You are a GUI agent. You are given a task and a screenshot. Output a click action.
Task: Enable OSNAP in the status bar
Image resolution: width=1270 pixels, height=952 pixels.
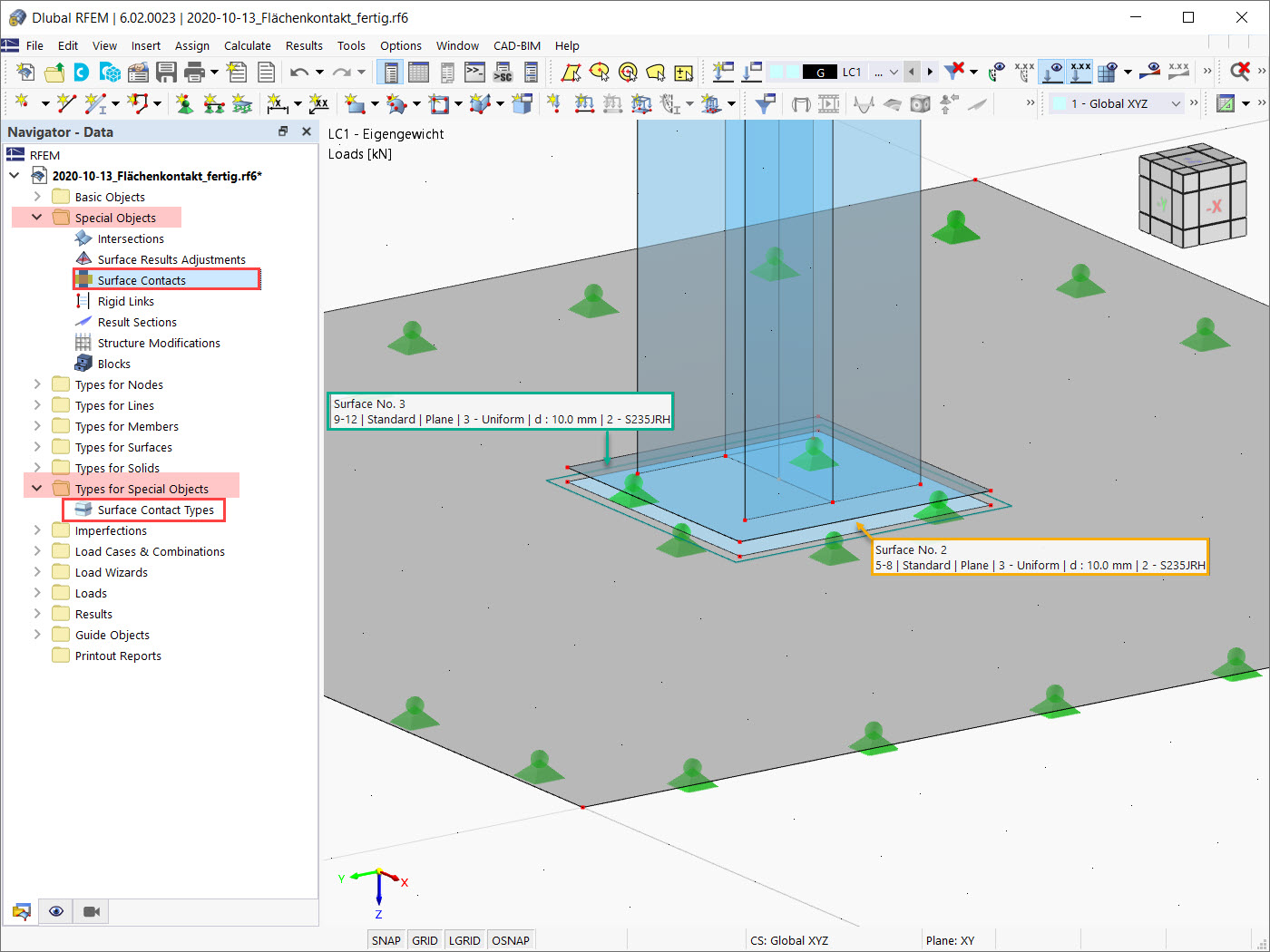tap(511, 940)
